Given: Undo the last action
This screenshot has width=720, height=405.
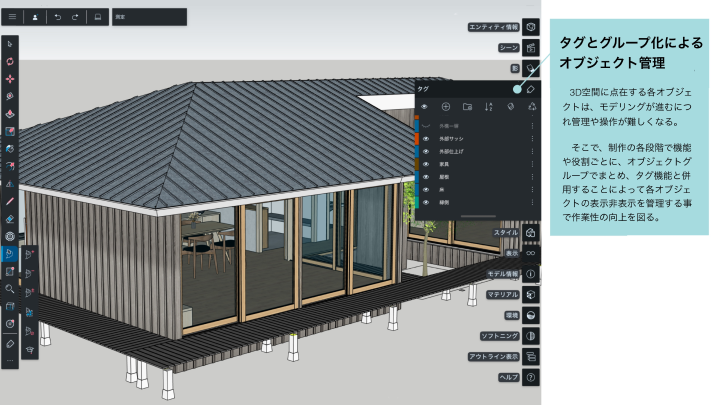Looking at the screenshot, I should point(58,17).
